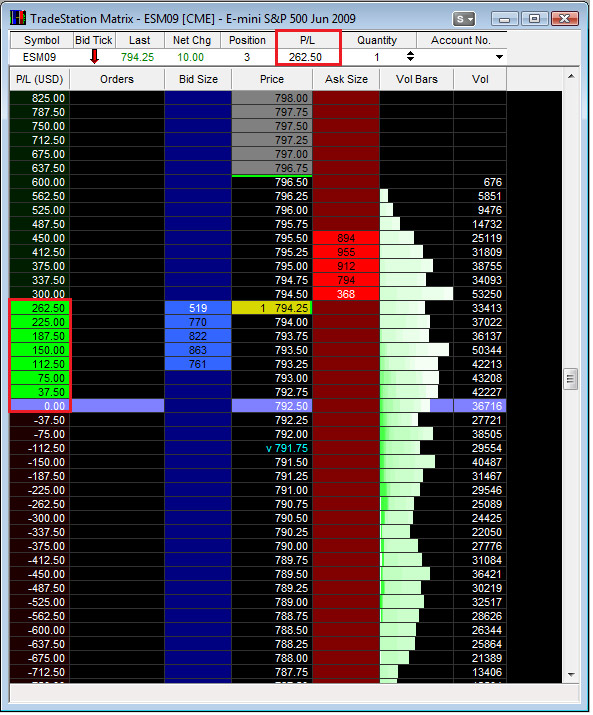Click the Net Chg value 10.00
Screen dimensions: 593x715
(191, 57)
